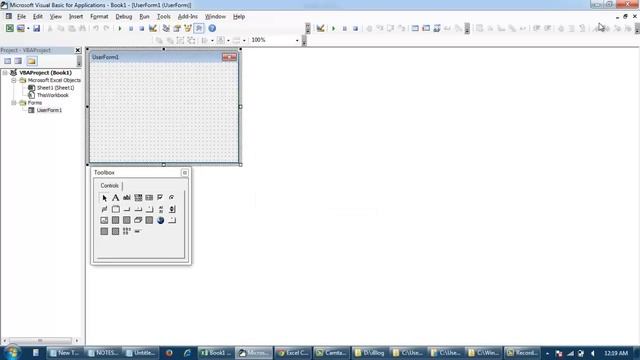The width and height of the screenshot is (640, 360).
Task: Close the Toolbox window
Action: pyautogui.click(x=184, y=173)
